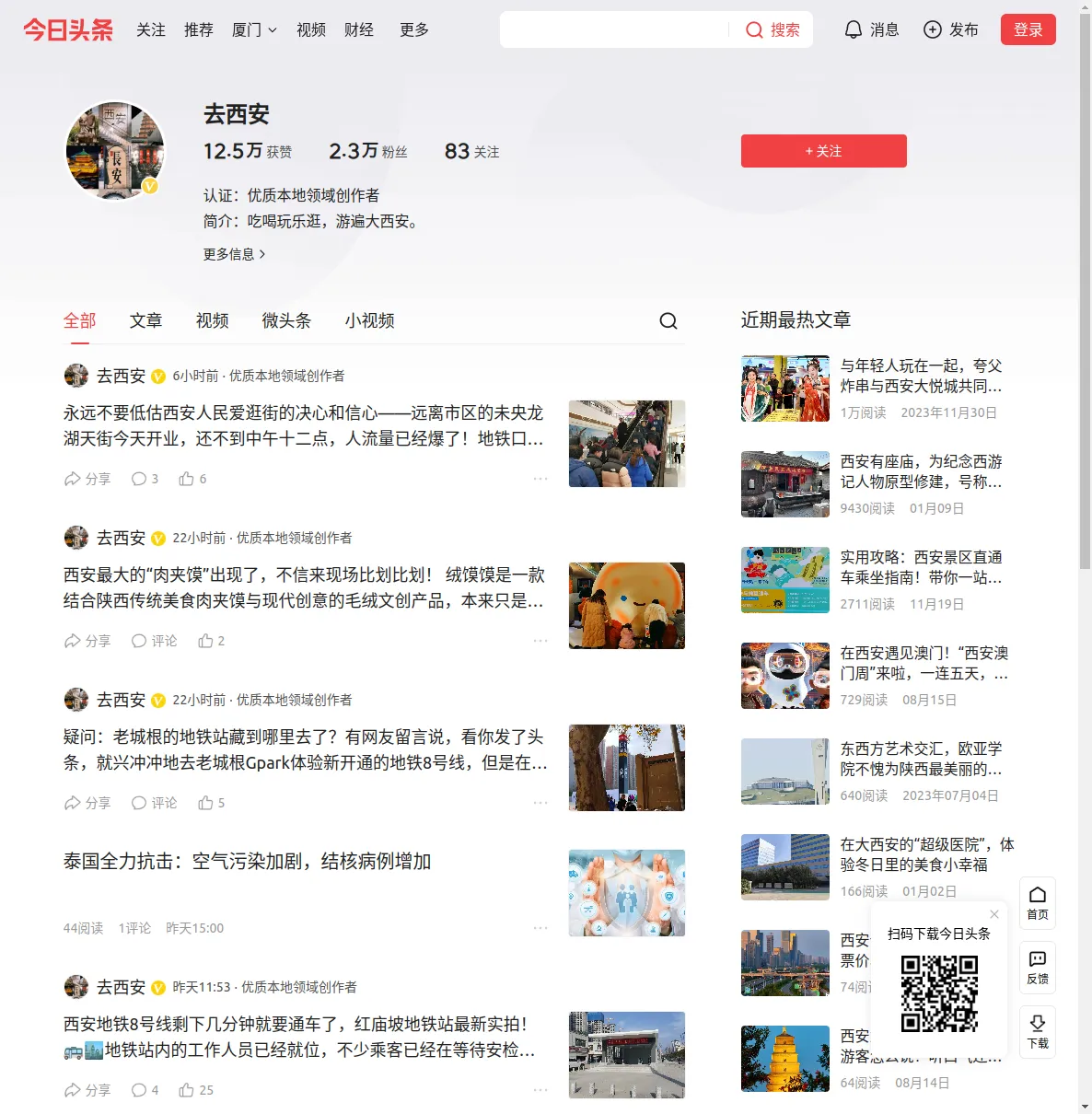Comment on the 肉夹馍 post
1092x1114 pixels.
coord(155,641)
